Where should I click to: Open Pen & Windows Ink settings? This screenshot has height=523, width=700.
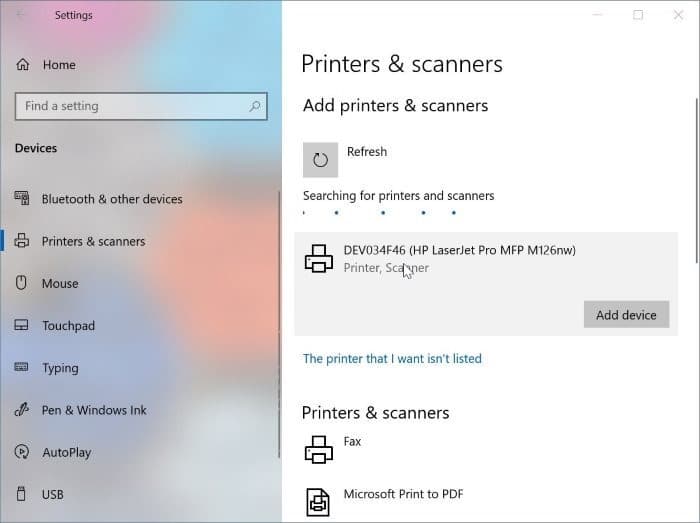point(94,410)
